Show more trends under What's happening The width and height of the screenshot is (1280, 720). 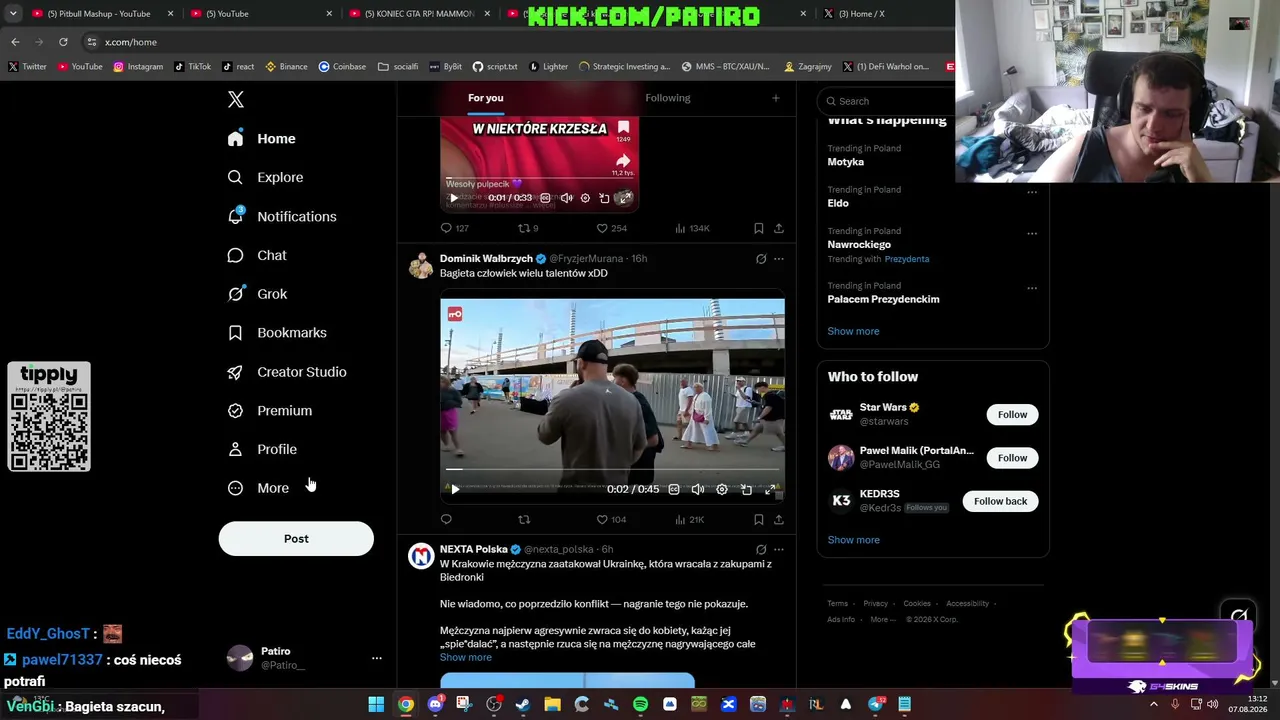click(x=853, y=331)
